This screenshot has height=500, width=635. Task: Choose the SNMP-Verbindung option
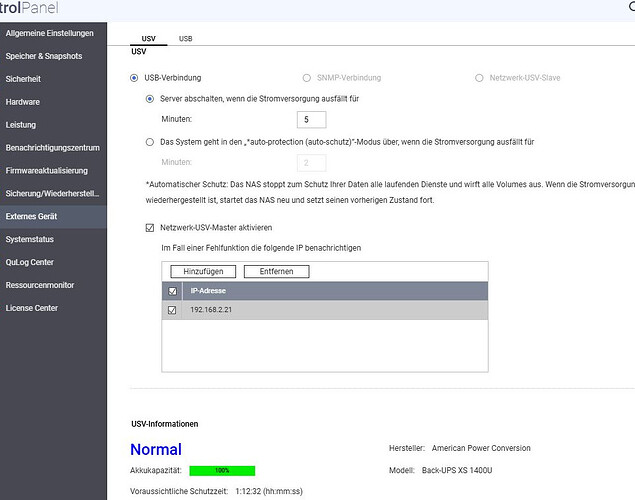306,77
